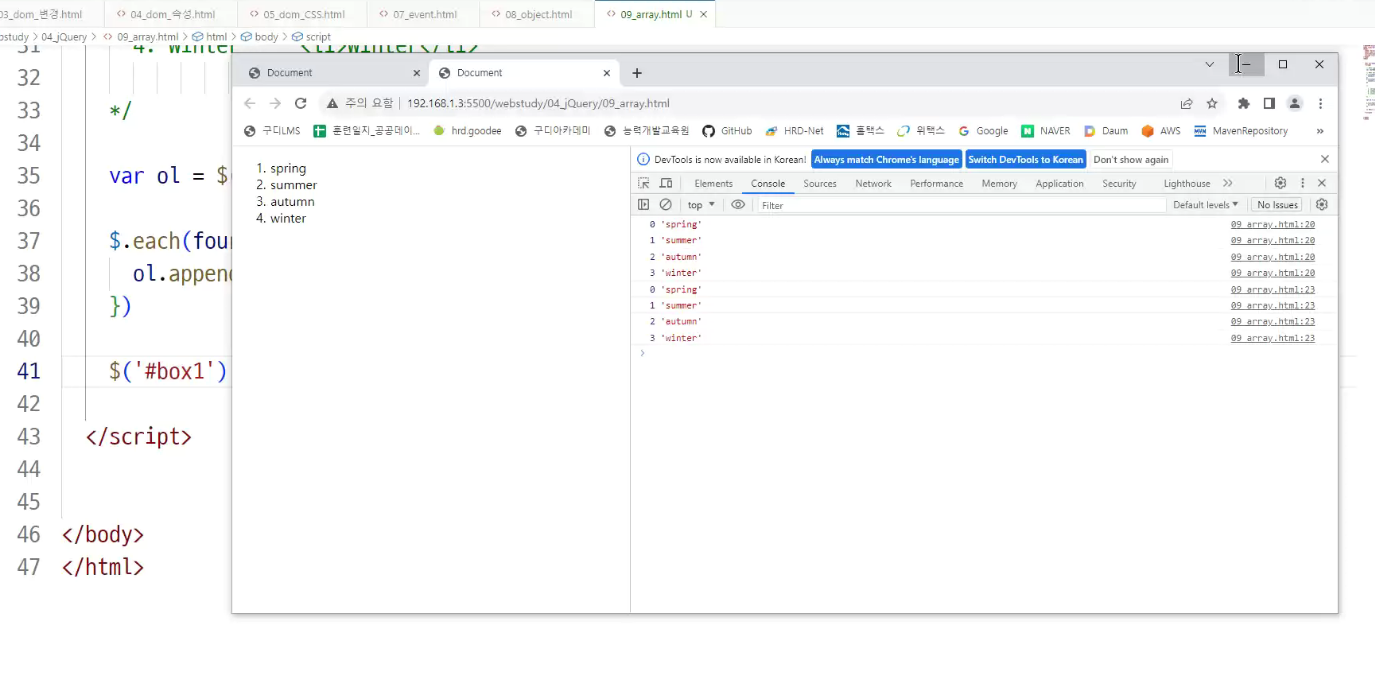This screenshot has width=1375, height=693.
Task: Open 07_event.html tab in editor
Action: tap(424, 15)
